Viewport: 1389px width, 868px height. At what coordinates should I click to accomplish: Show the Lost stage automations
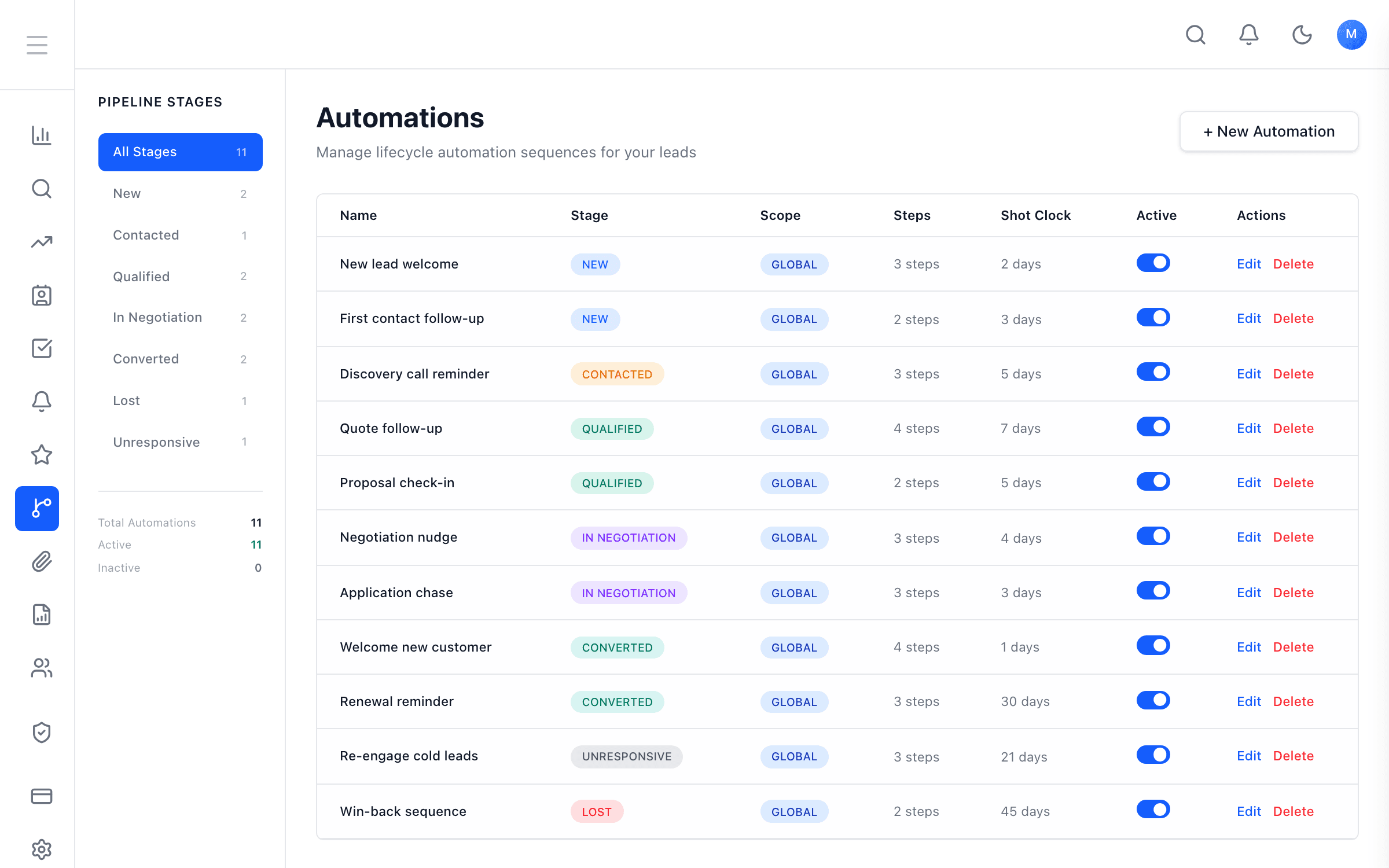coord(181,400)
